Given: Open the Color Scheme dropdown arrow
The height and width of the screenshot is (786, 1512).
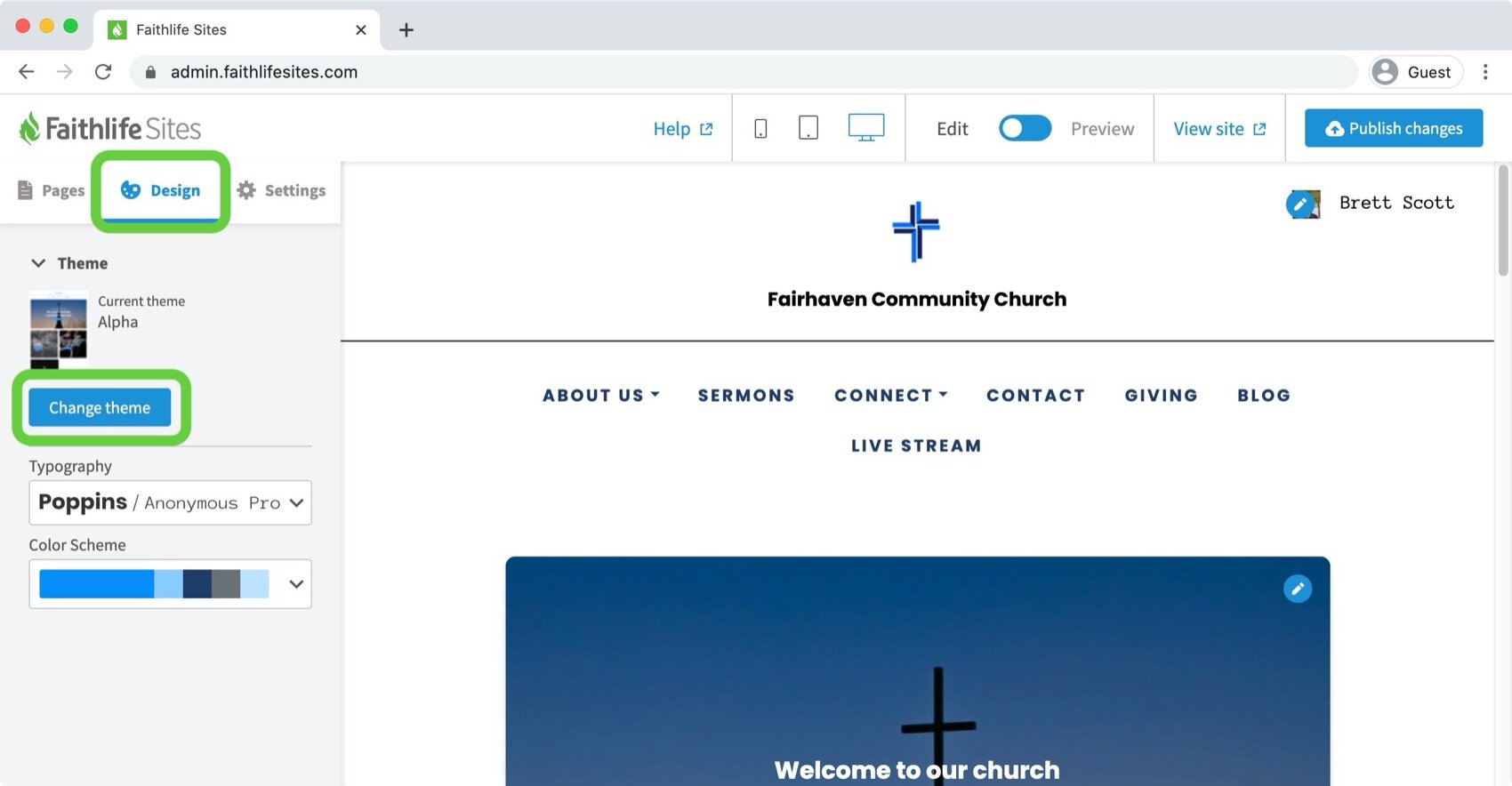Looking at the screenshot, I should (296, 584).
